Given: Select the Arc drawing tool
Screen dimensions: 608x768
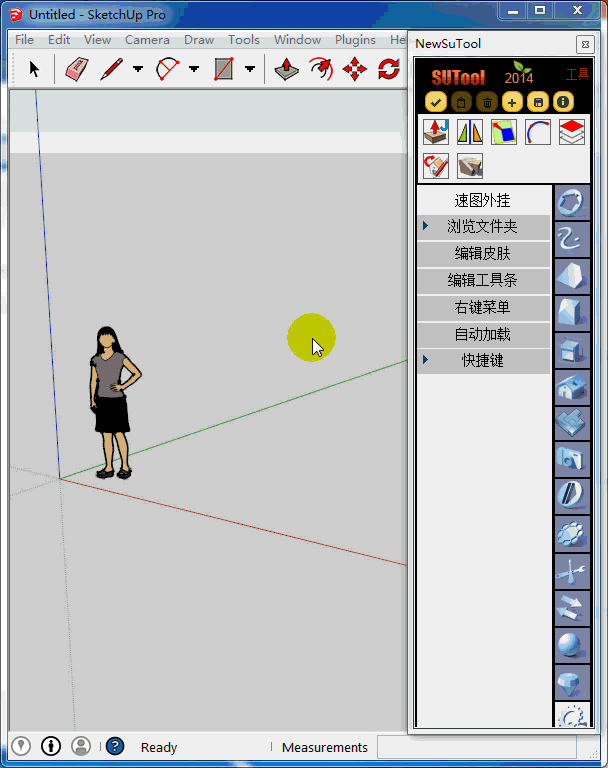Looking at the screenshot, I should click(168, 69).
